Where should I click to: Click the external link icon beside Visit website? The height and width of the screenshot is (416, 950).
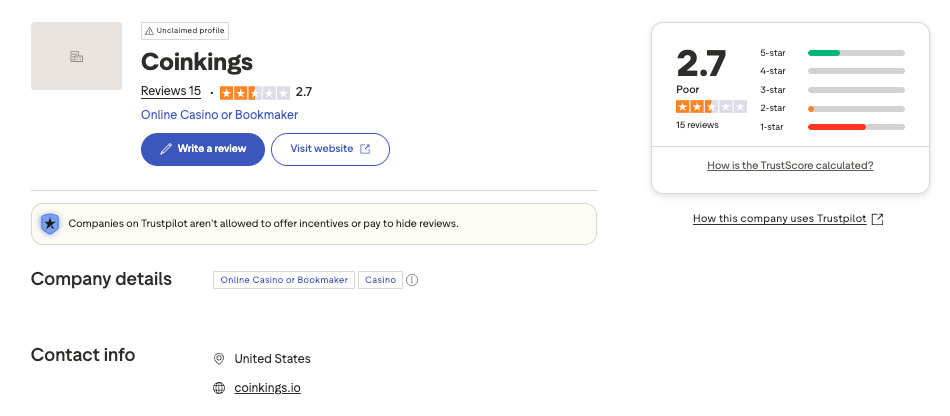(365, 149)
